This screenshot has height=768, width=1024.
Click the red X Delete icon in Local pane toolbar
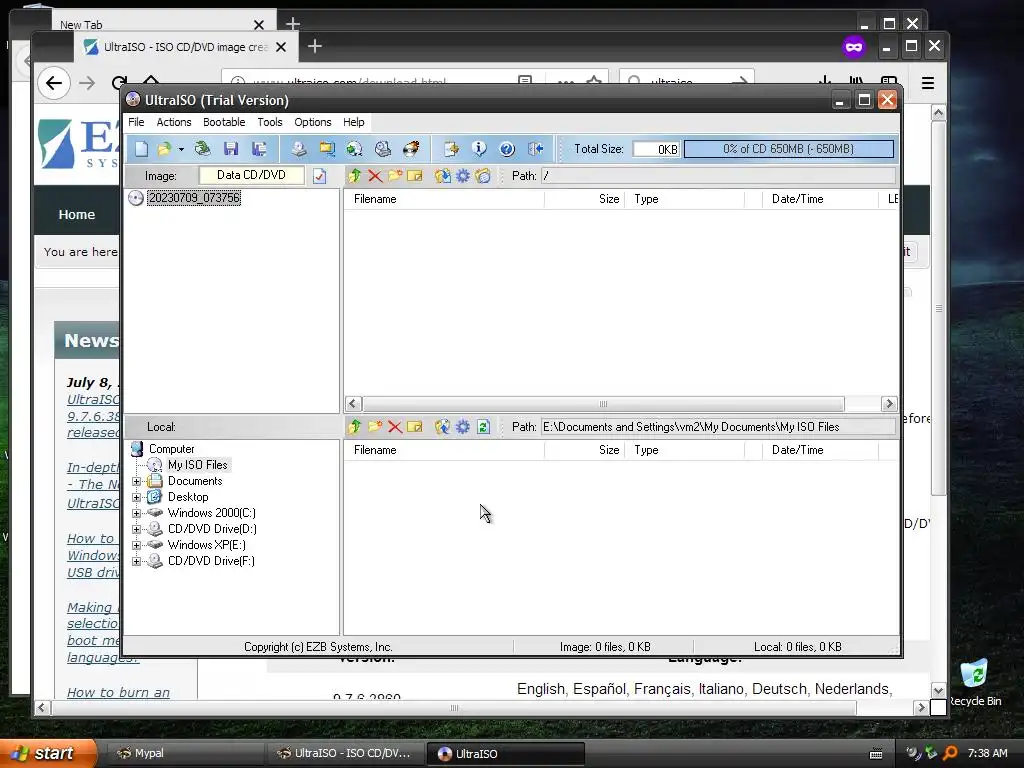tap(395, 426)
